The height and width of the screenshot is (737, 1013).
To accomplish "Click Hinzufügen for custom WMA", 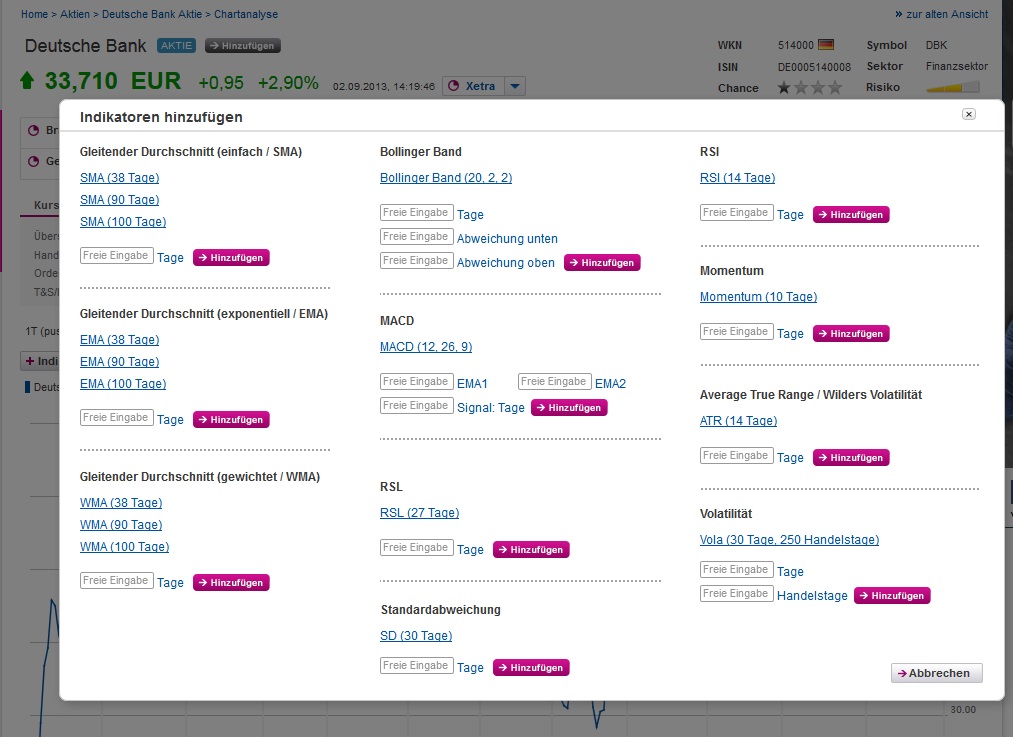I will click(231, 583).
